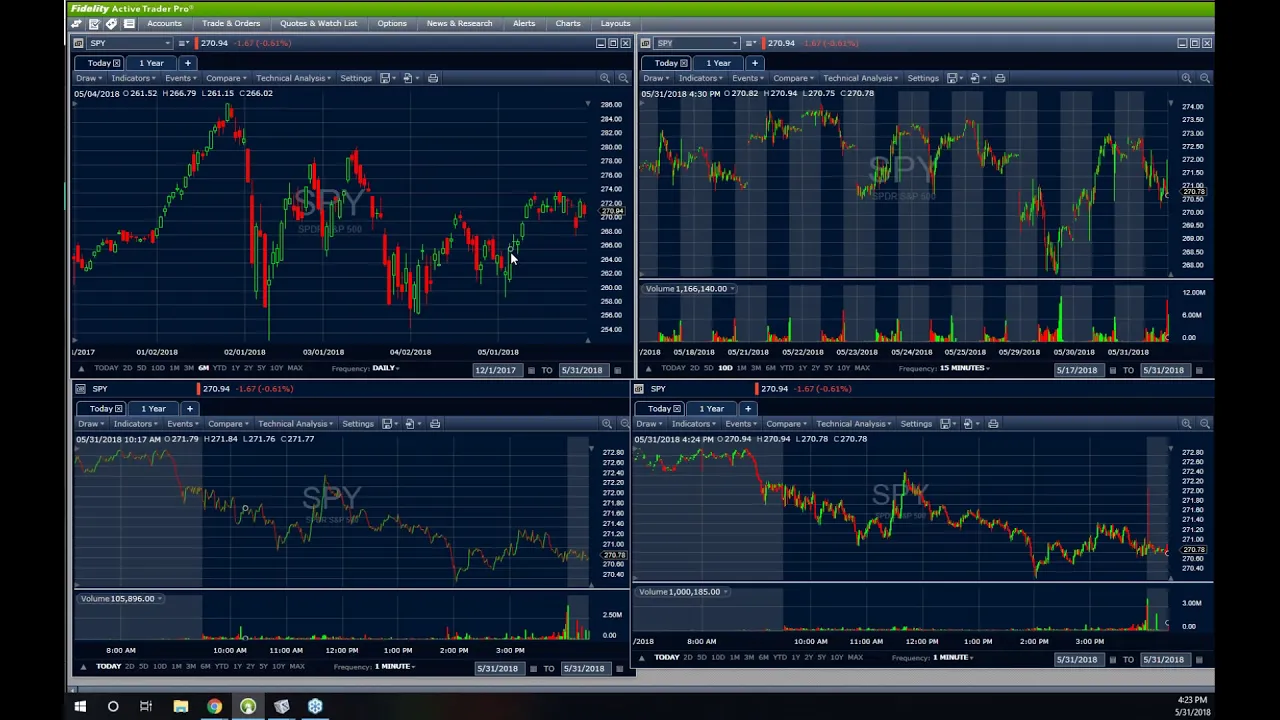Open the Trade & Orders menu
1280x720 pixels.
coord(230,23)
